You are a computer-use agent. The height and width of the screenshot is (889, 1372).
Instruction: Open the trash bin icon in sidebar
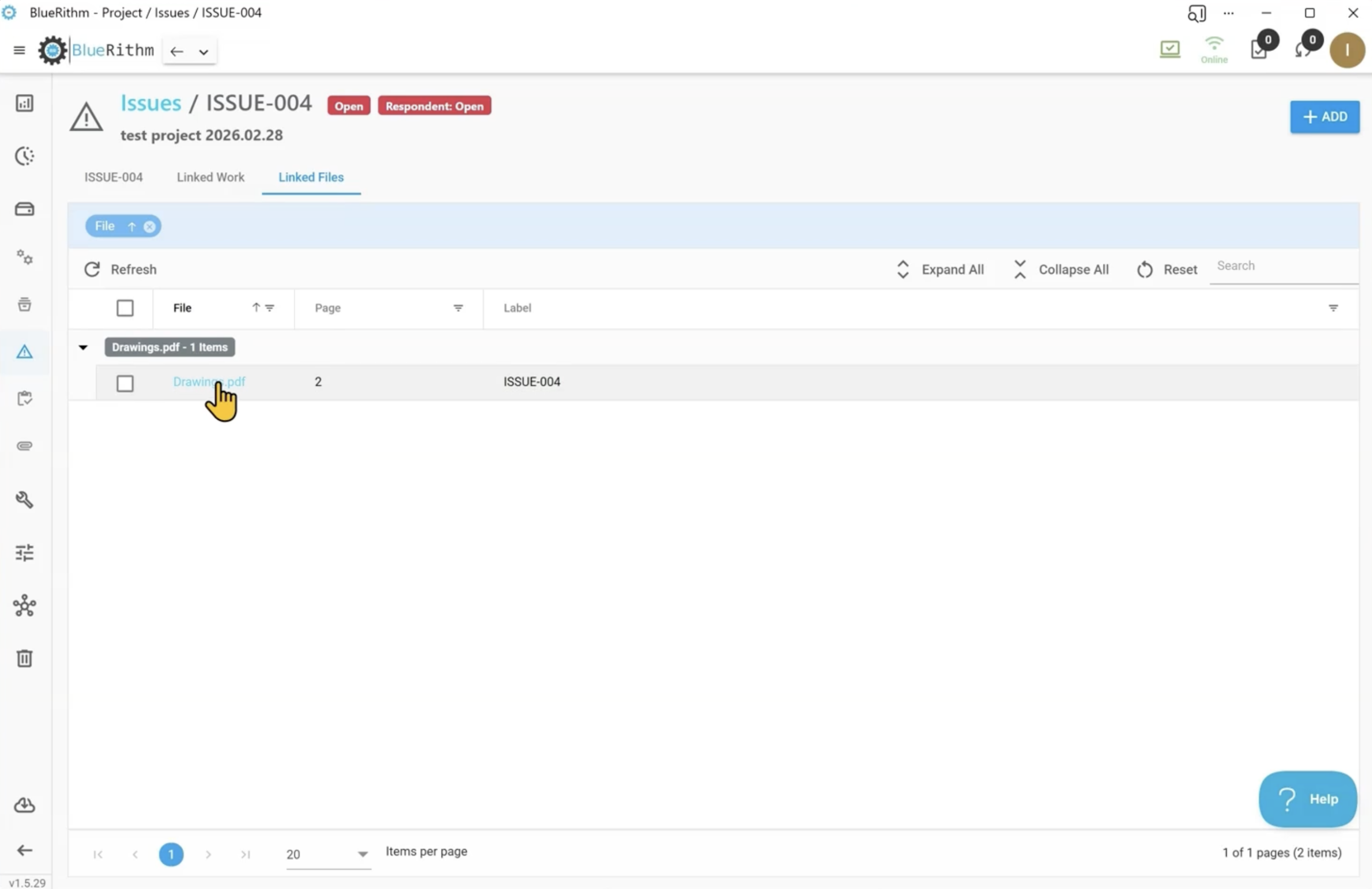(x=24, y=658)
